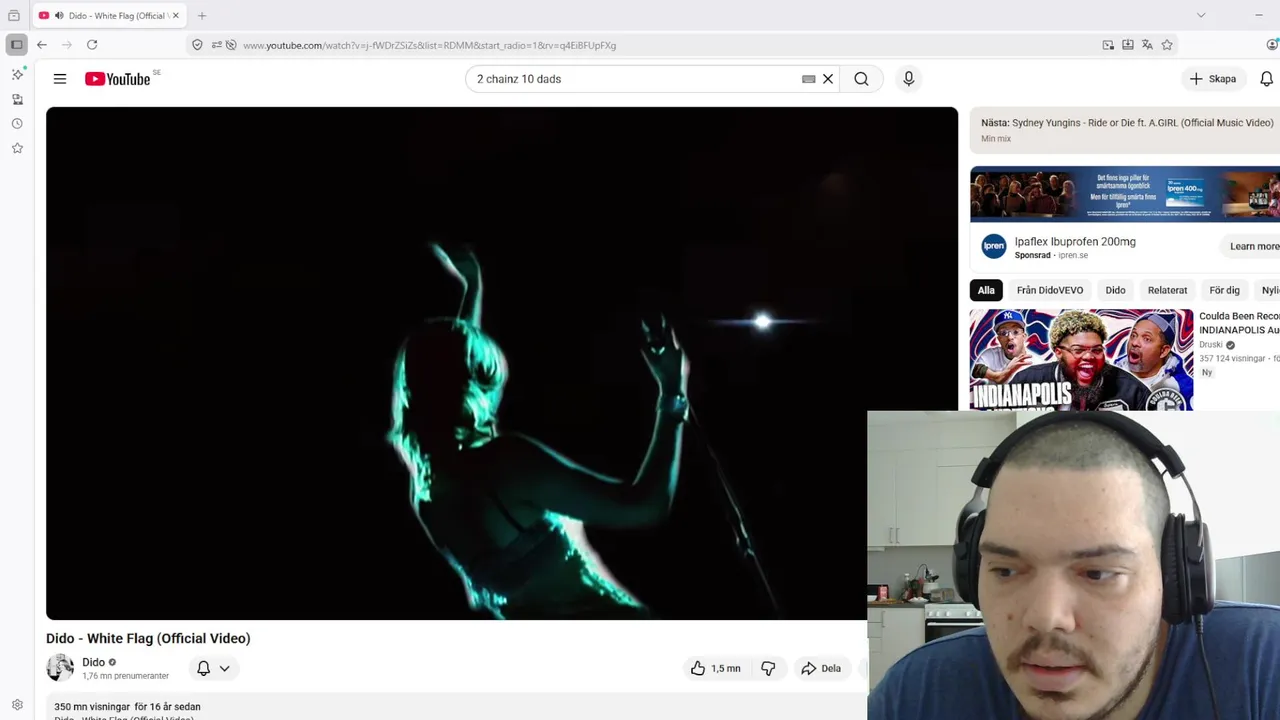
Task: Open site permissions settings icon in address bar
Action: tap(216, 45)
